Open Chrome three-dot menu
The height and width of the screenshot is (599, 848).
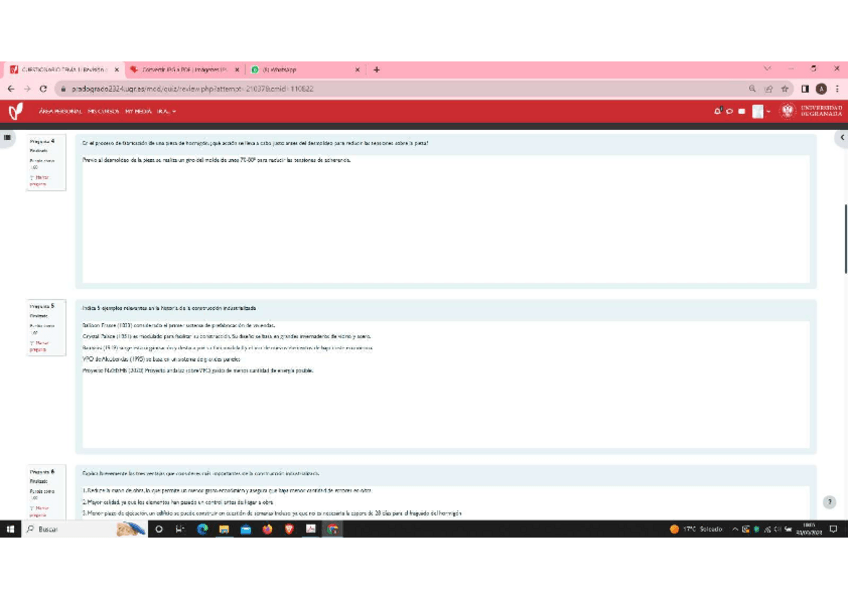tap(837, 89)
